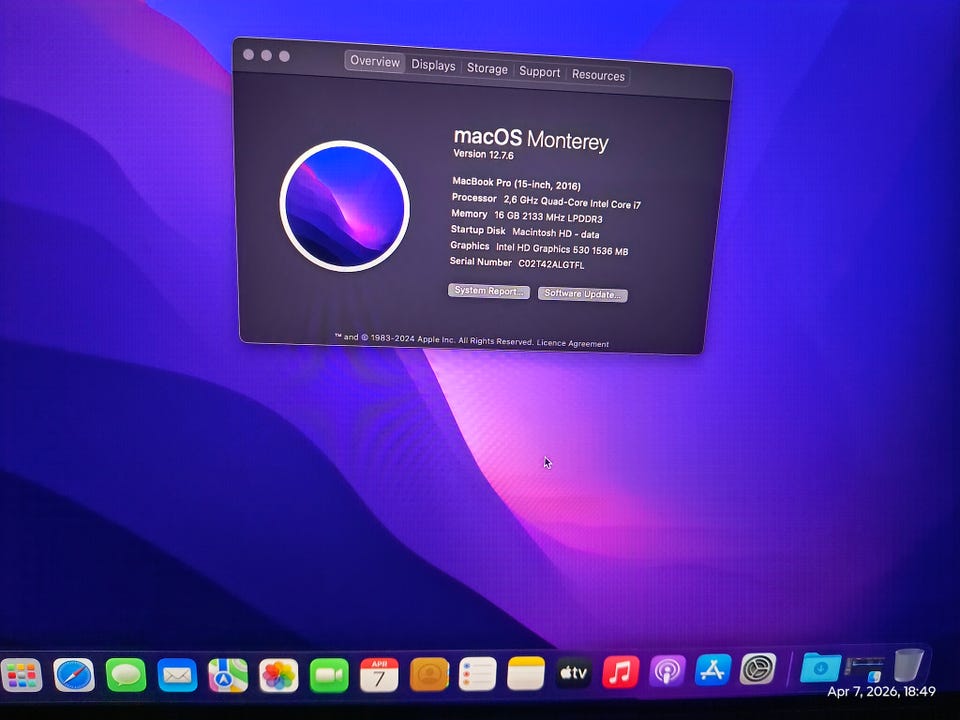The image size is (960, 720).
Task: Click "Intel HD Graphics 530 1536 MB"
Action: click(561, 249)
